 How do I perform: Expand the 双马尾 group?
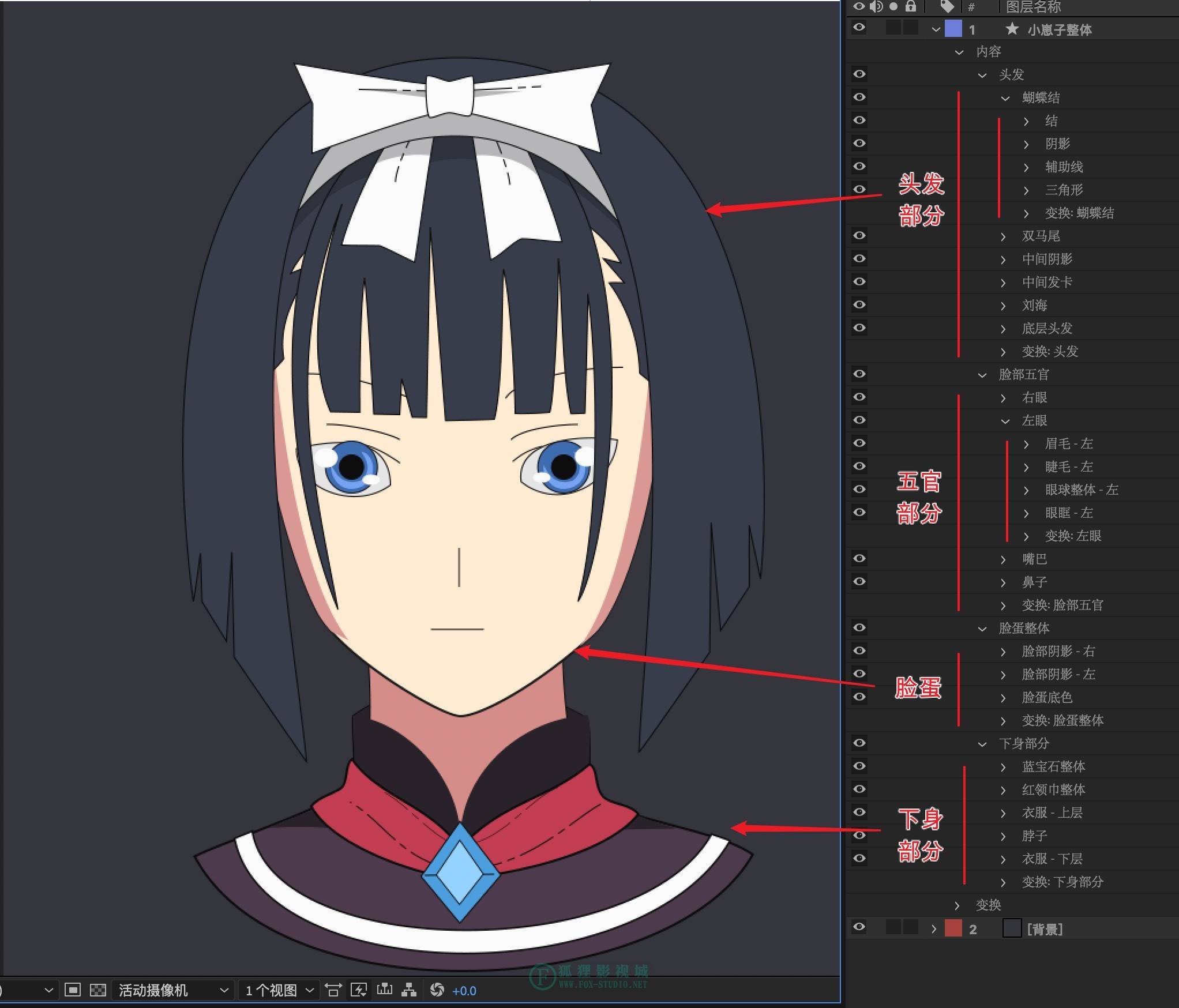pyautogui.click(x=1004, y=236)
